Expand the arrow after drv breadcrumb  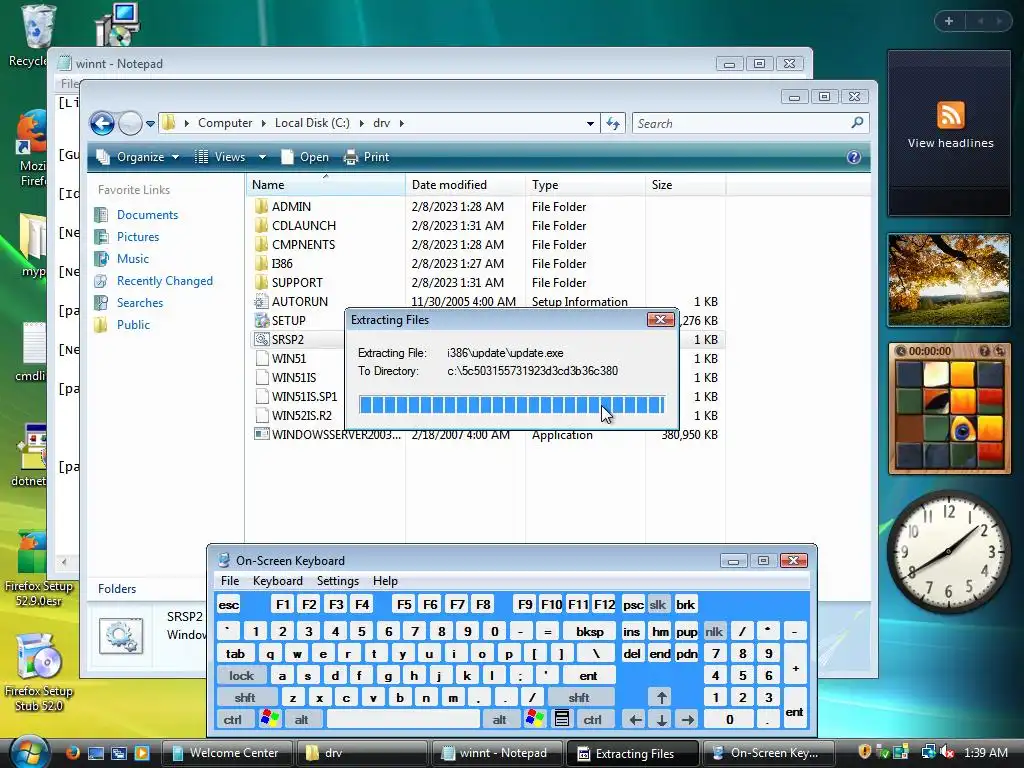coord(401,123)
